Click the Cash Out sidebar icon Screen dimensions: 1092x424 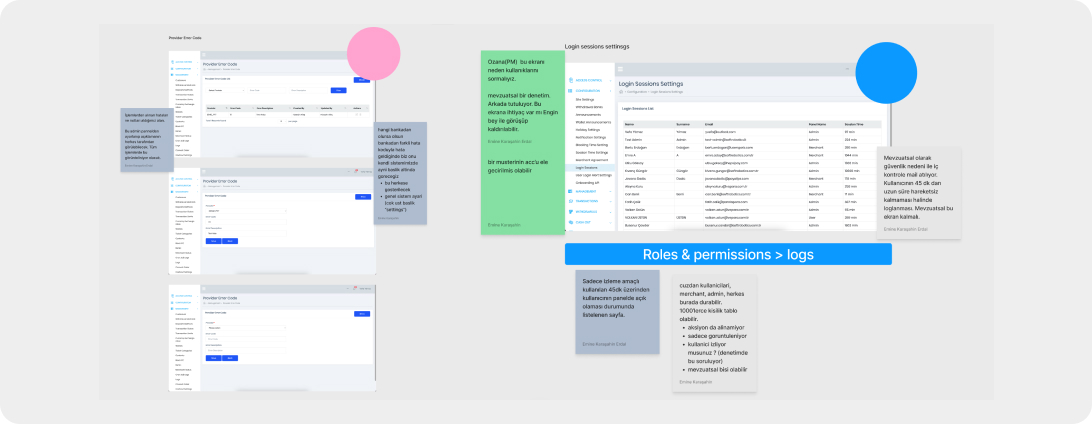point(570,222)
